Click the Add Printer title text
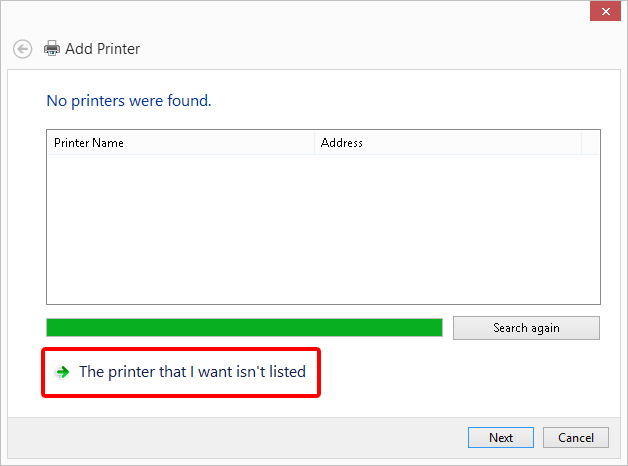This screenshot has height=466, width=628. tap(102, 48)
